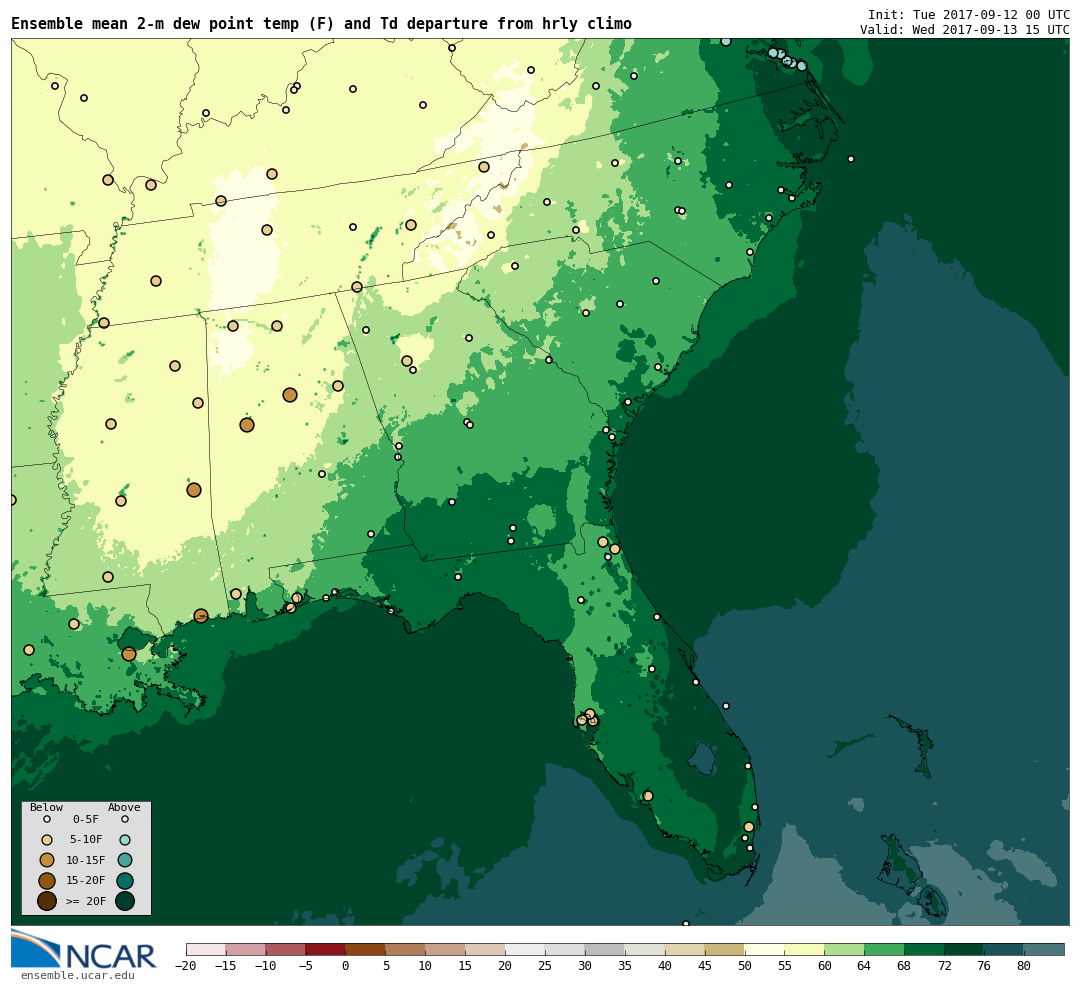This screenshot has width=1080, height=988.
Task: Pick the 30 to 35 gray colorbar swatch
Action: [x=605, y=949]
